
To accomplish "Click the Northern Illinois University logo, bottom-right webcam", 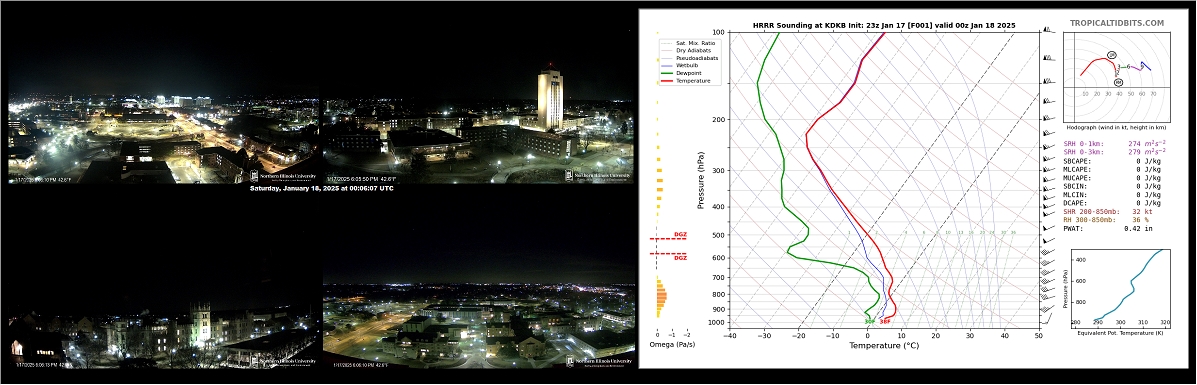I will tap(600, 361).
